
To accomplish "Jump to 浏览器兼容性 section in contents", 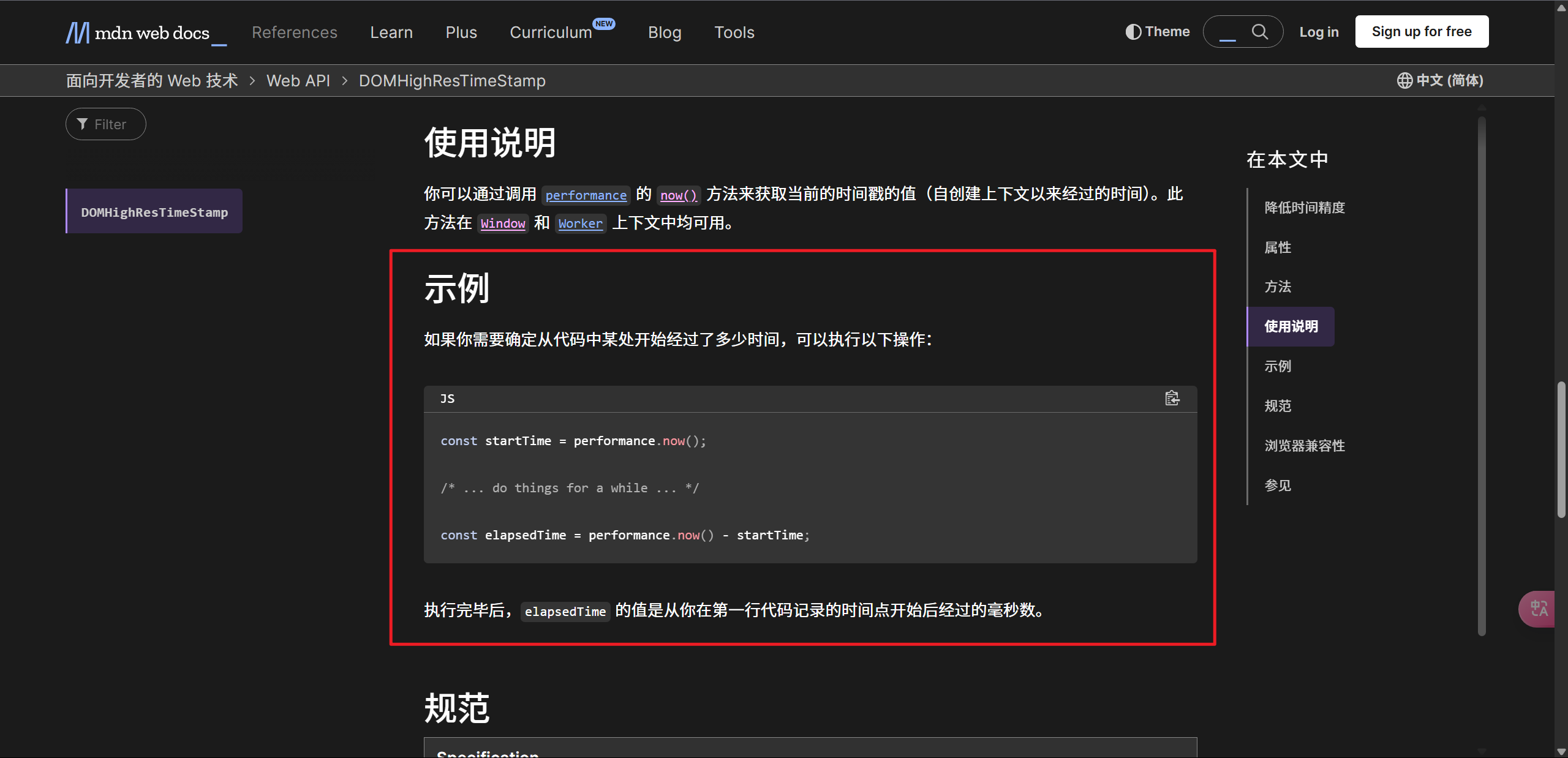I will click(1305, 446).
